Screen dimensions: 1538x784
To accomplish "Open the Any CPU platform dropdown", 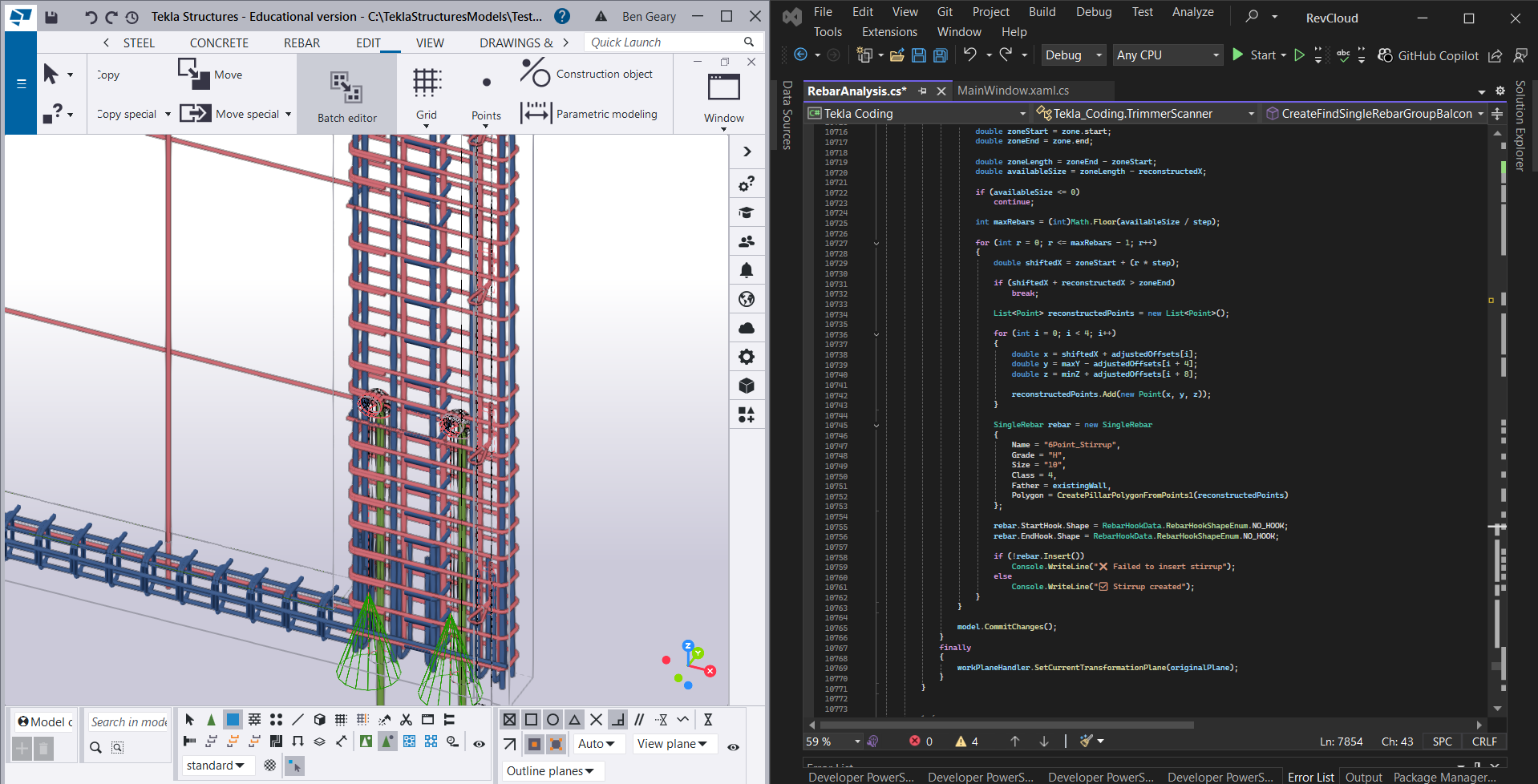I will tap(1168, 55).
